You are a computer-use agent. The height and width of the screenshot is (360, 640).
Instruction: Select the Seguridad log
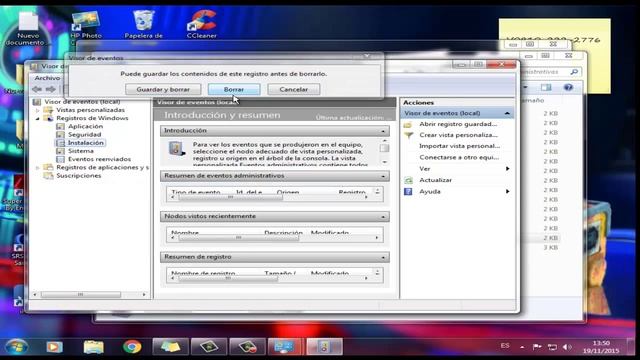click(84, 135)
